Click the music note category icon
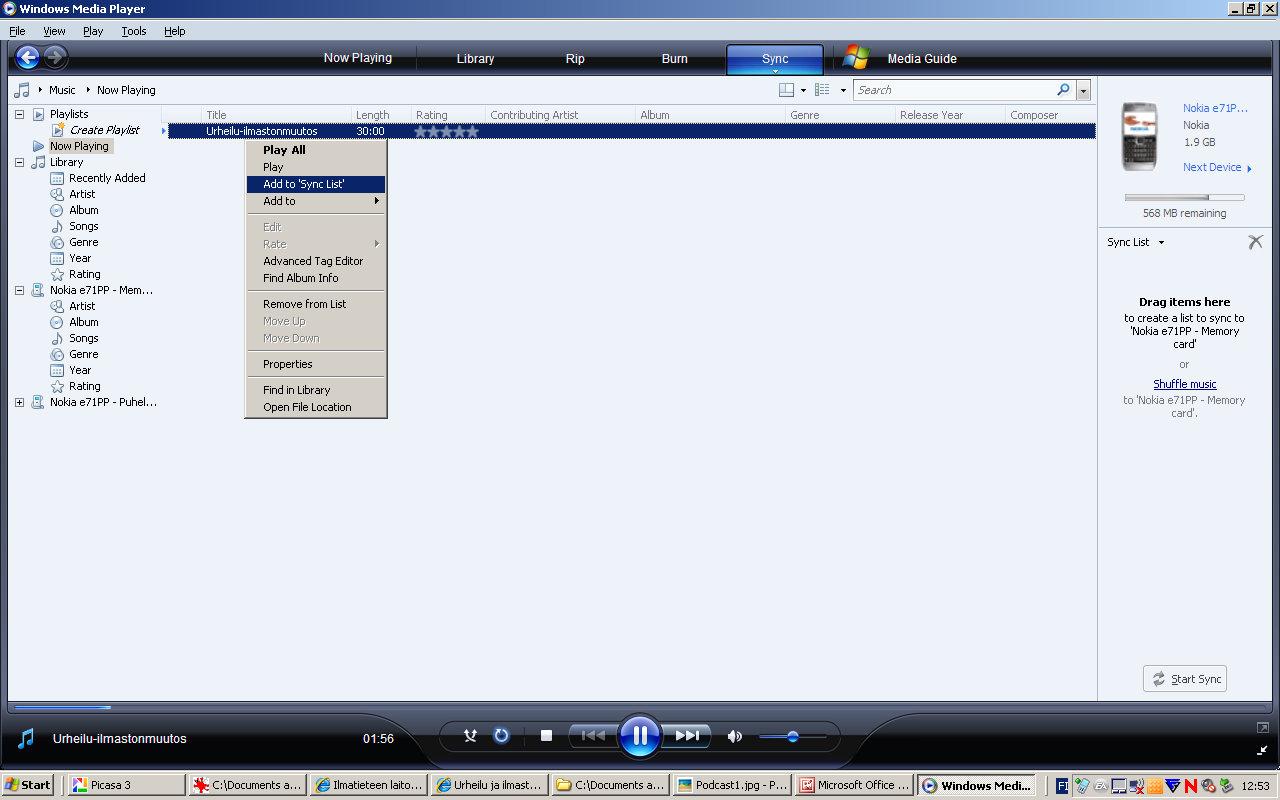This screenshot has height=800, width=1280. coord(22,90)
